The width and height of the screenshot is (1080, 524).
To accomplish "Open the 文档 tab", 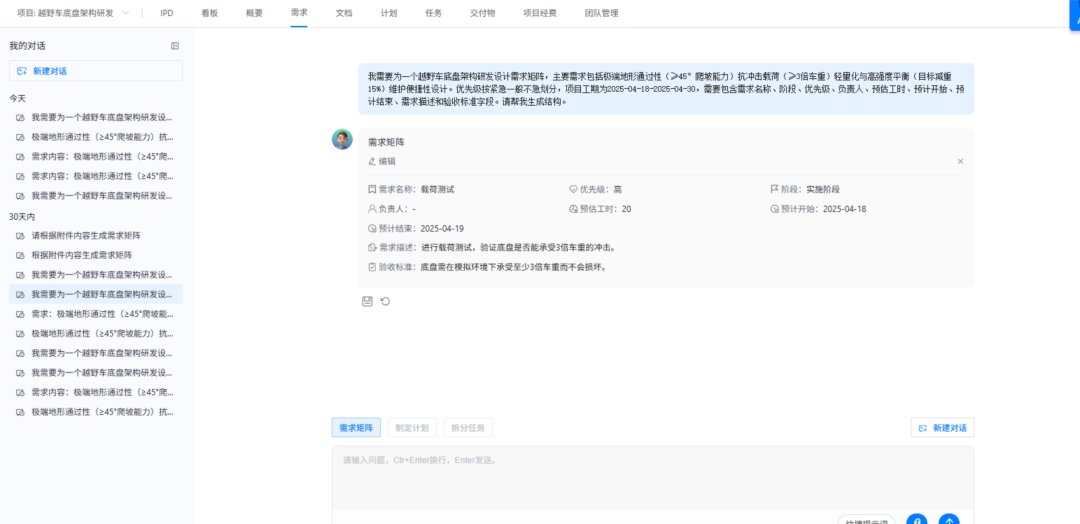I will coord(344,13).
